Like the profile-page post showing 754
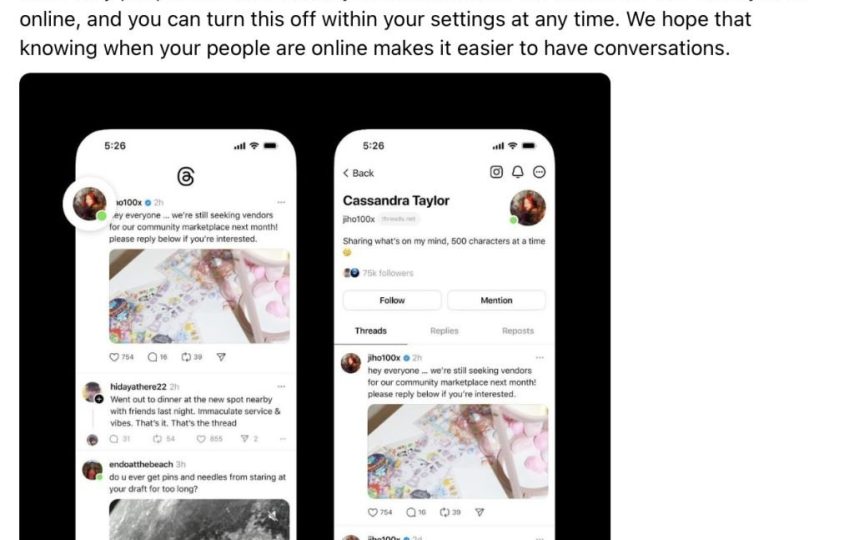Image resolution: width=854 pixels, height=540 pixels. coord(373,512)
